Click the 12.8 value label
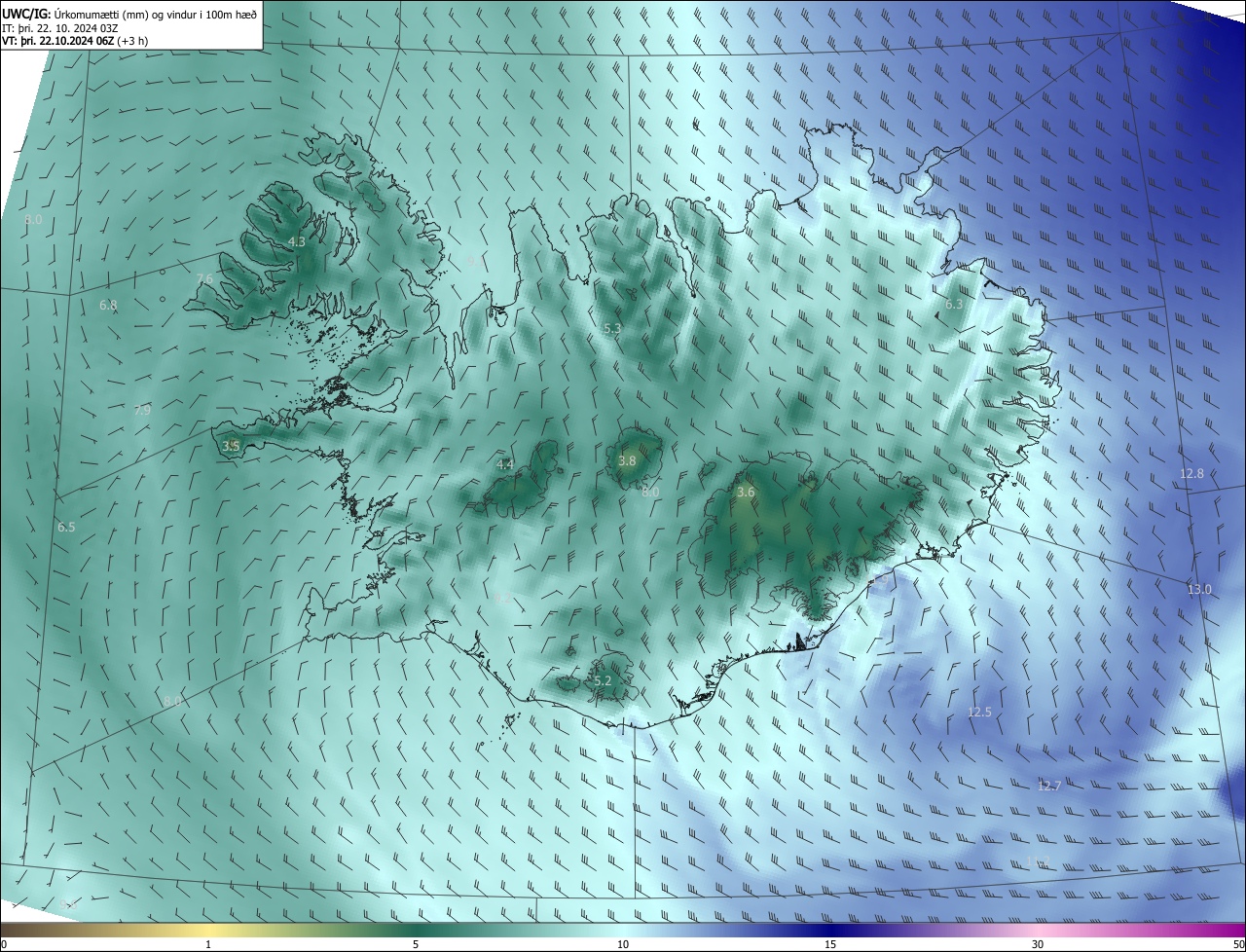1246x952 pixels. click(1191, 473)
